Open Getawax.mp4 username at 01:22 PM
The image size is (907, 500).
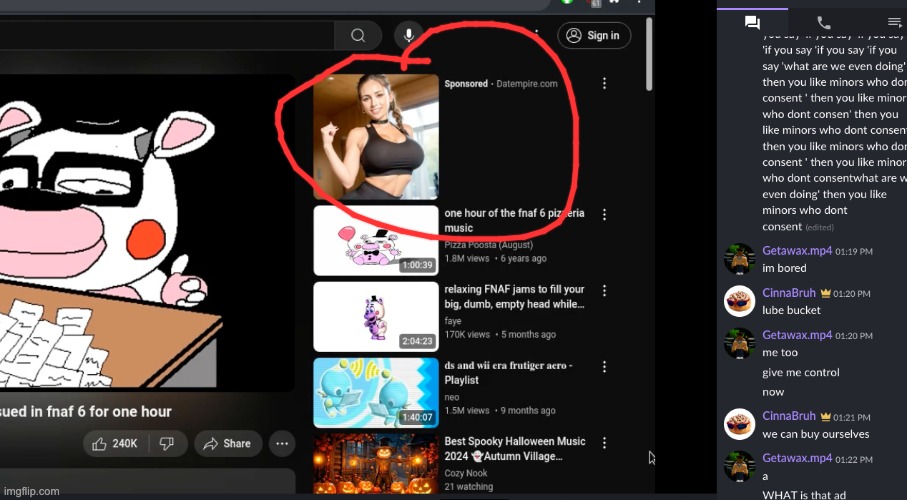tap(797, 458)
